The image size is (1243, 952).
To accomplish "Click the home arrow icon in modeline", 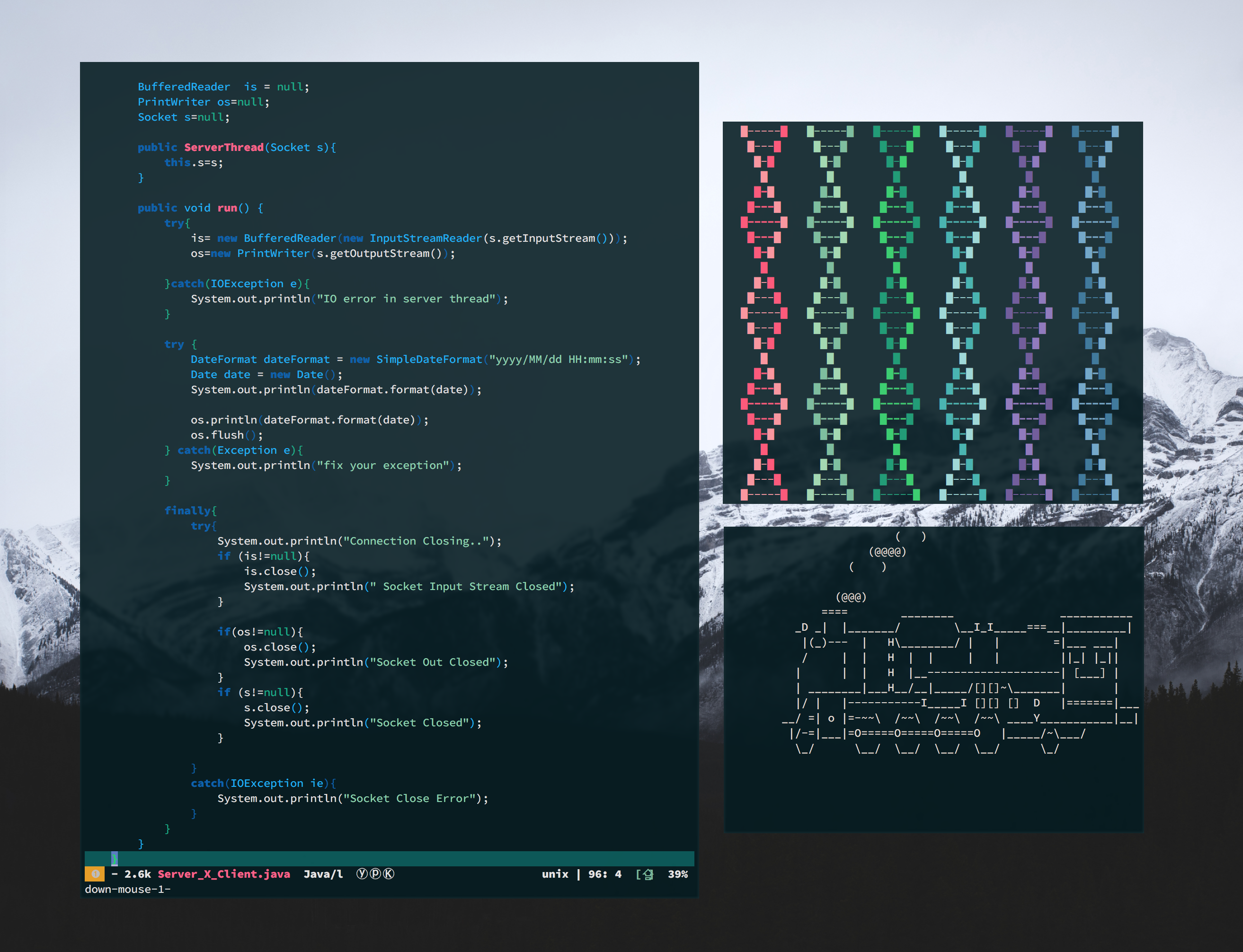I will point(648,874).
